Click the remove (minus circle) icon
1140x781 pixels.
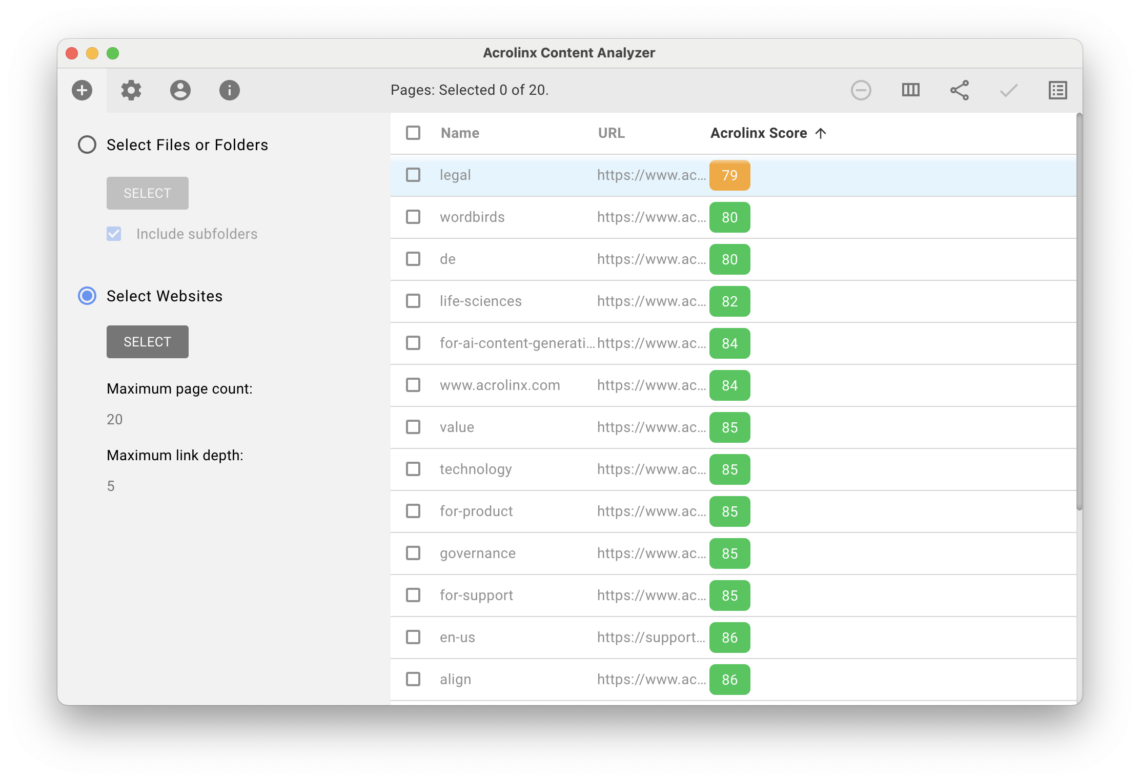click(x=861, y=90)
